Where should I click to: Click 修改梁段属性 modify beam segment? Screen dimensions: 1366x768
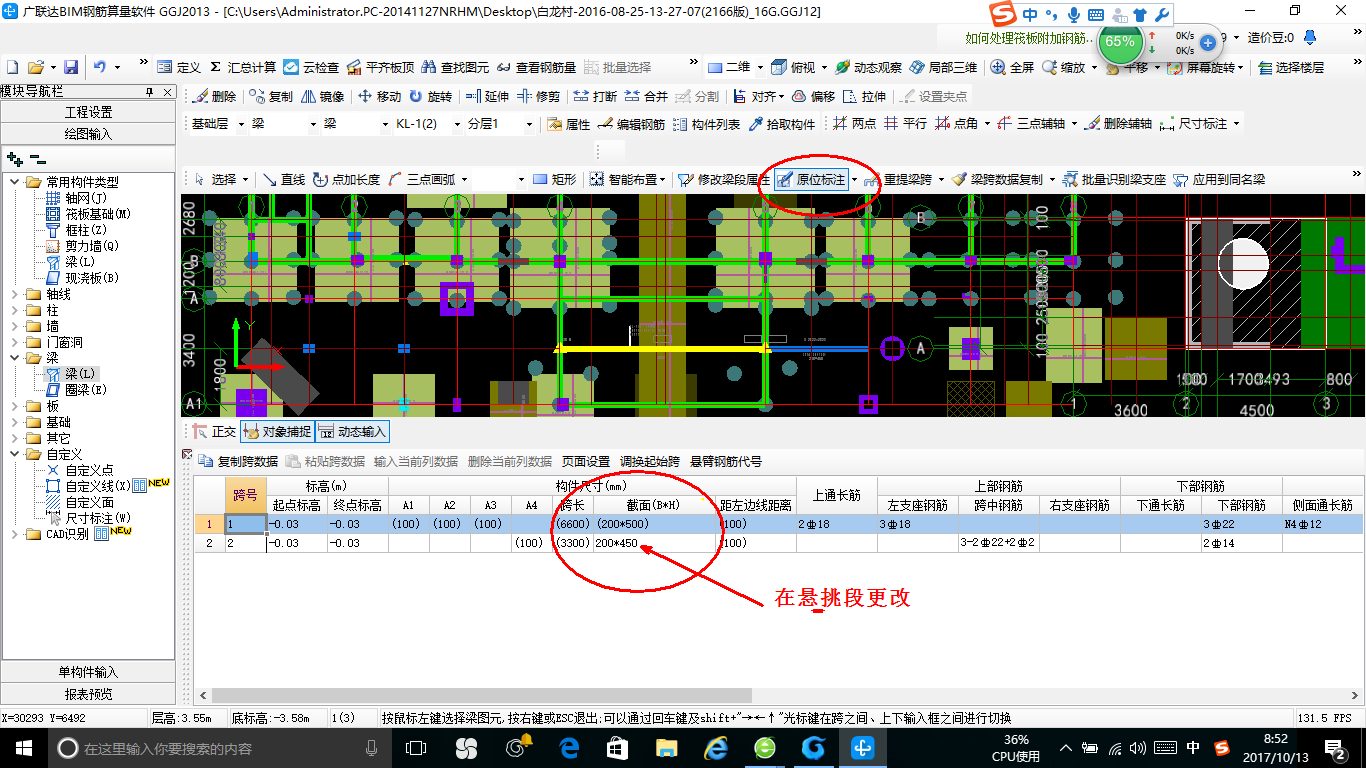click(724, 179)
